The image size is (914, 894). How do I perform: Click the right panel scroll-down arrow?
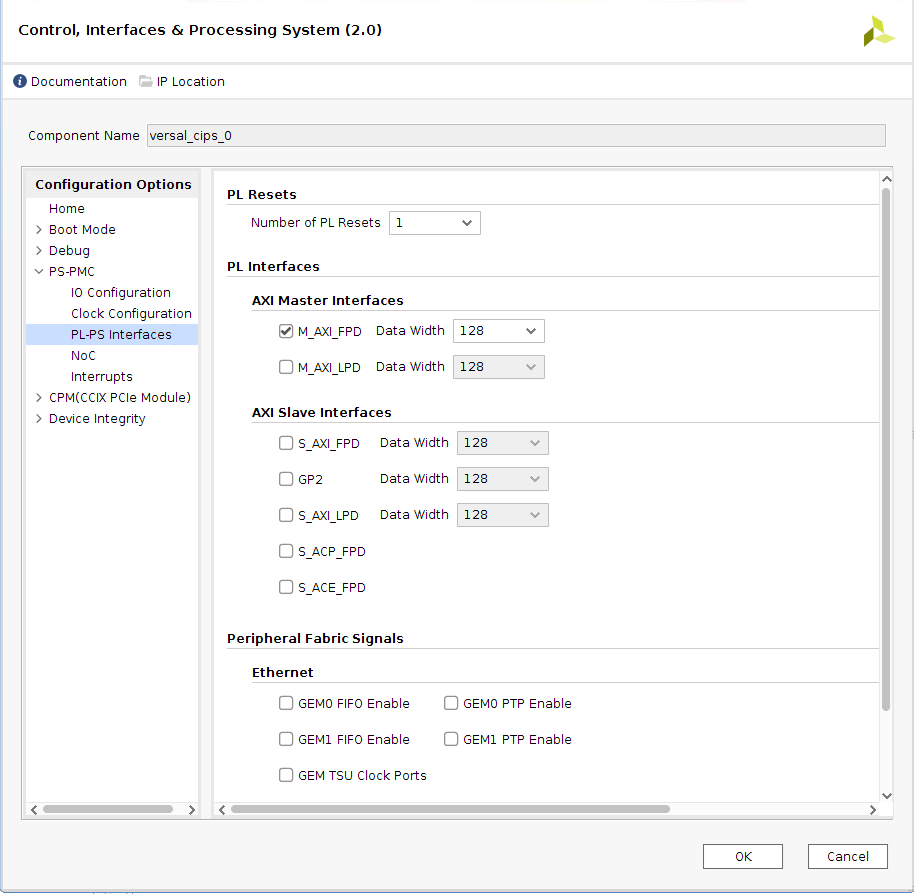click(x=887, y=796)
